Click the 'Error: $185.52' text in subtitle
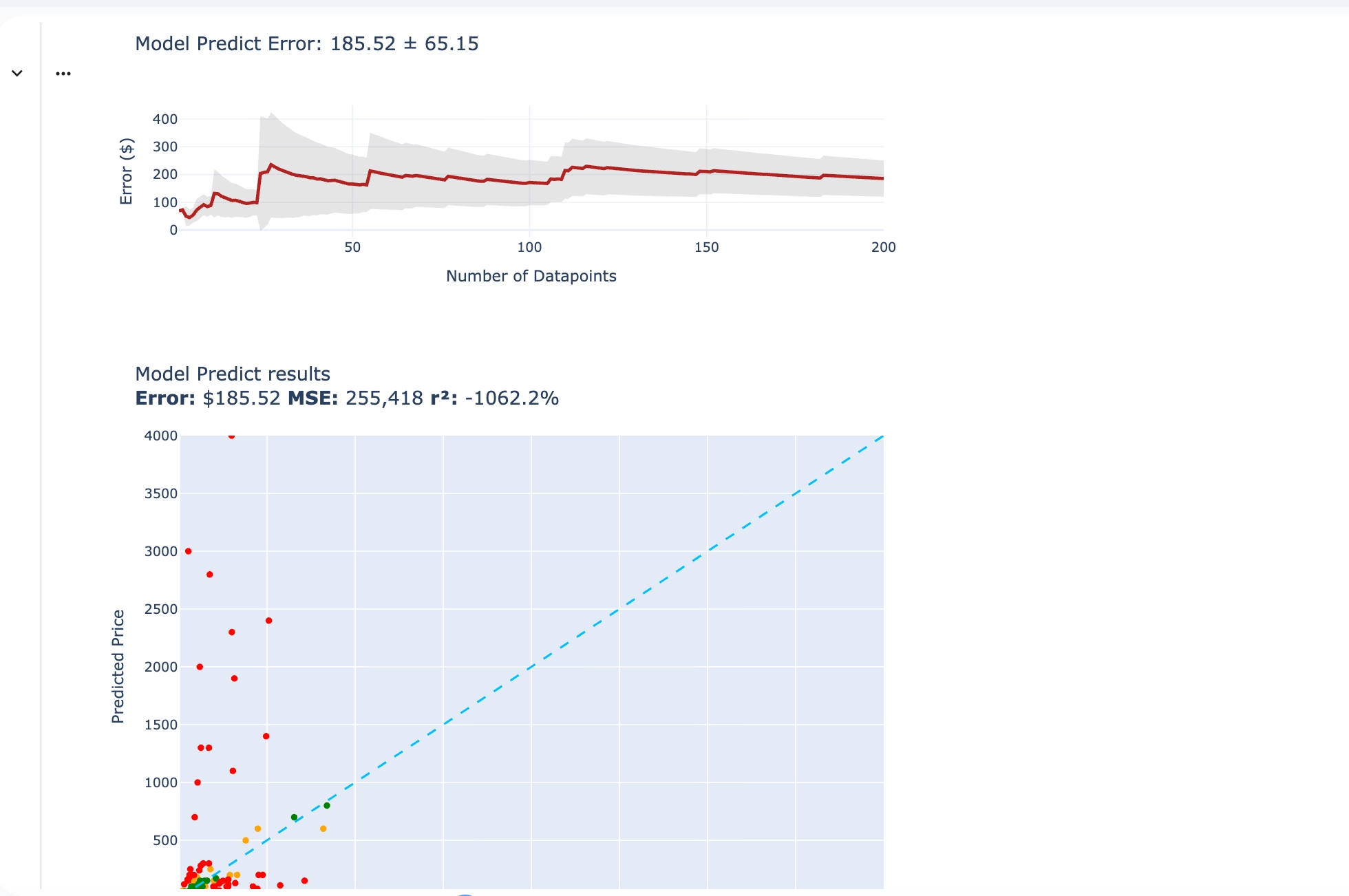 tap(208, 398)
